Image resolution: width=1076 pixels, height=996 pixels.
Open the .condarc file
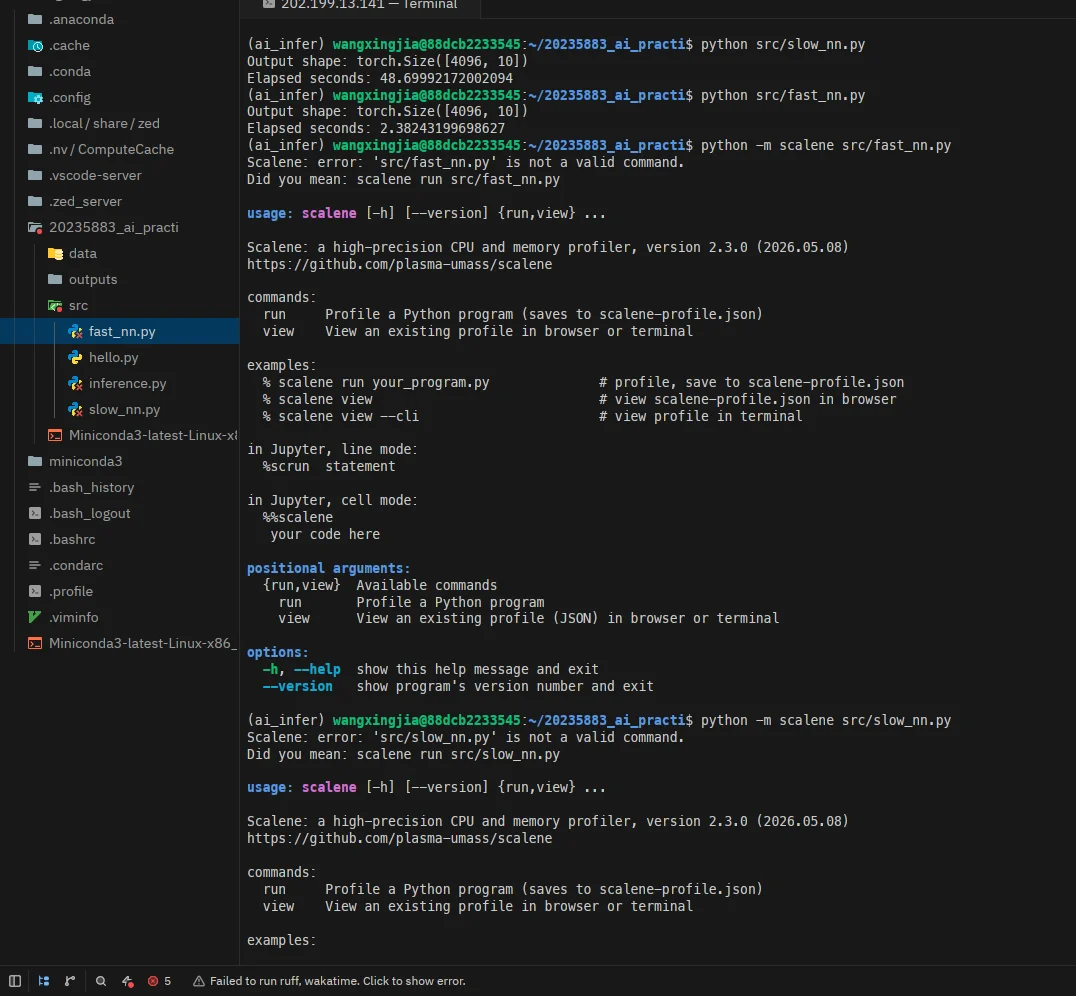tap(119, 566)
